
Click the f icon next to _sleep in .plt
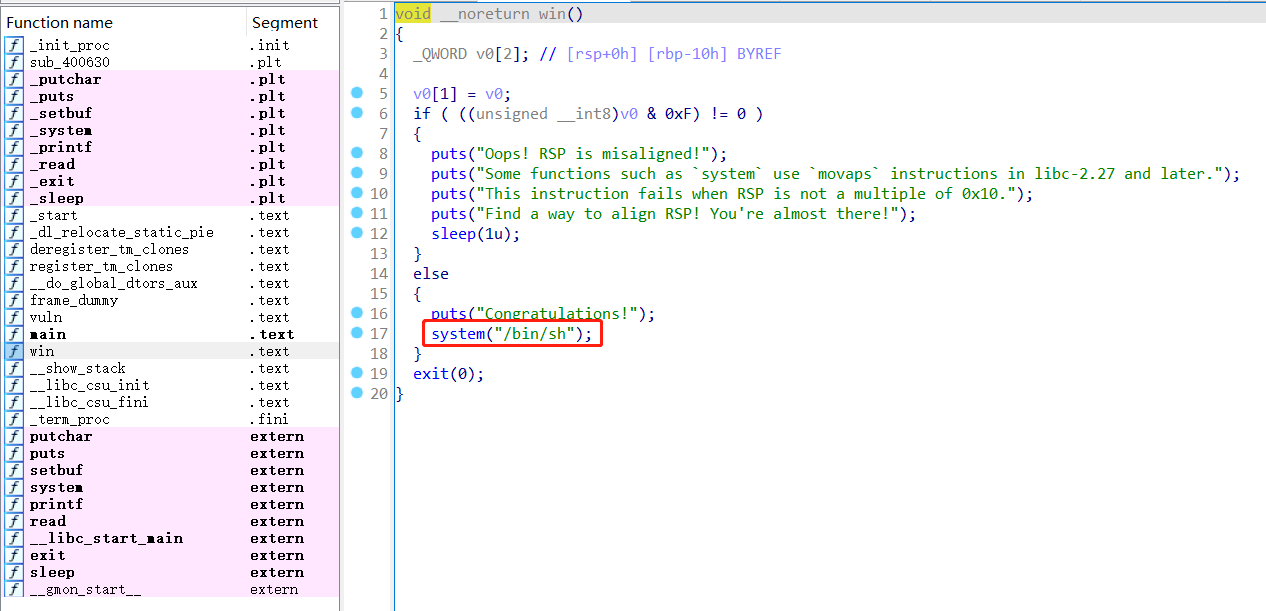coord(13,198)
